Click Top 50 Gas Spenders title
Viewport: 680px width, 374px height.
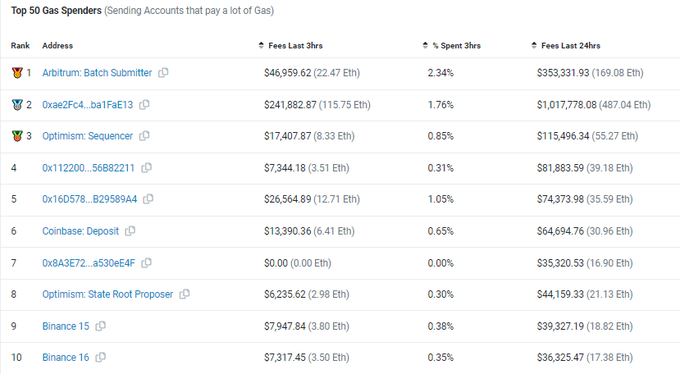tap(56, 10)
